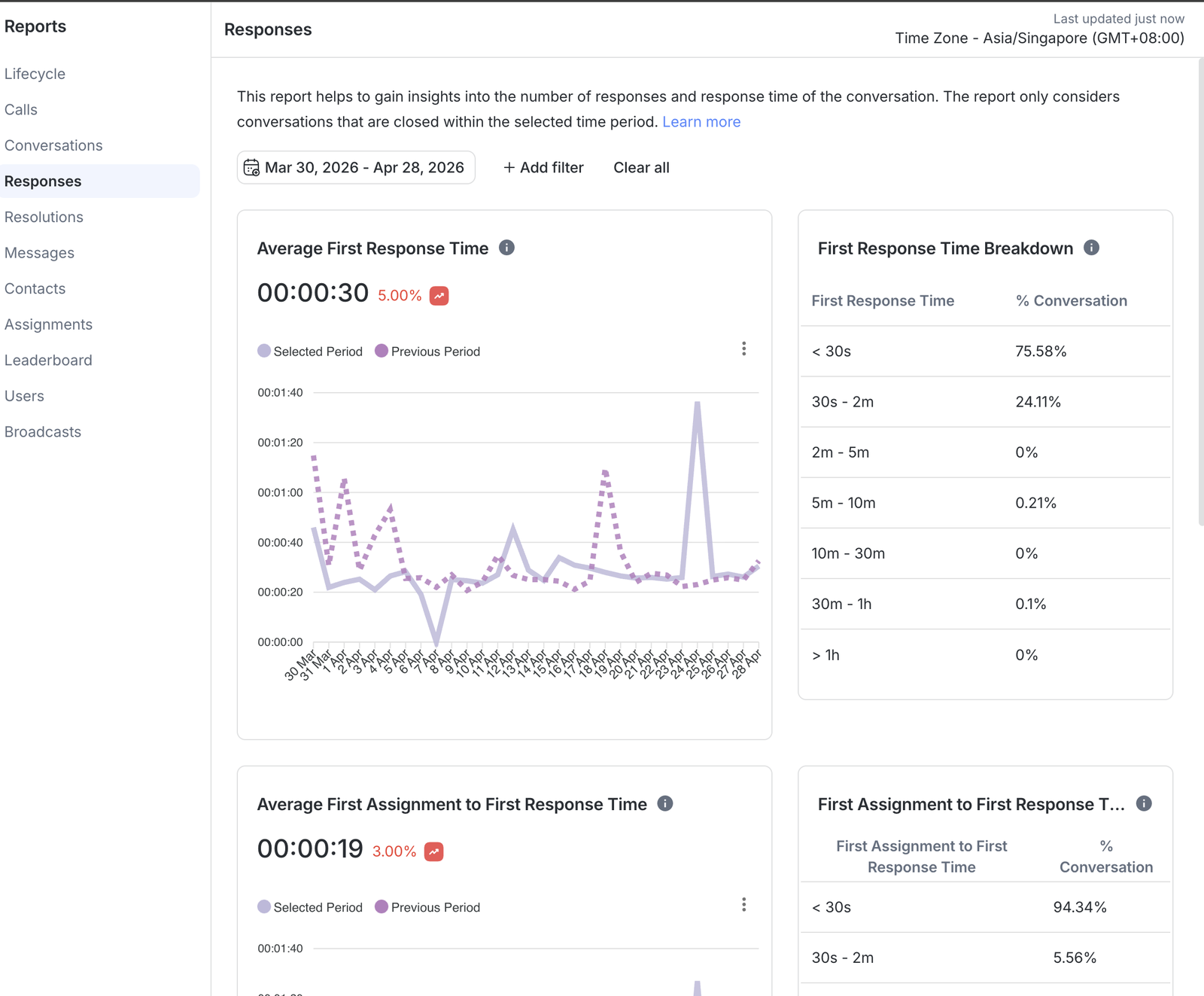The width and height of the screenshot is (1204, 996).
Task: Toggle Selected Period legend in first response chart
Action: click(310, 352)
